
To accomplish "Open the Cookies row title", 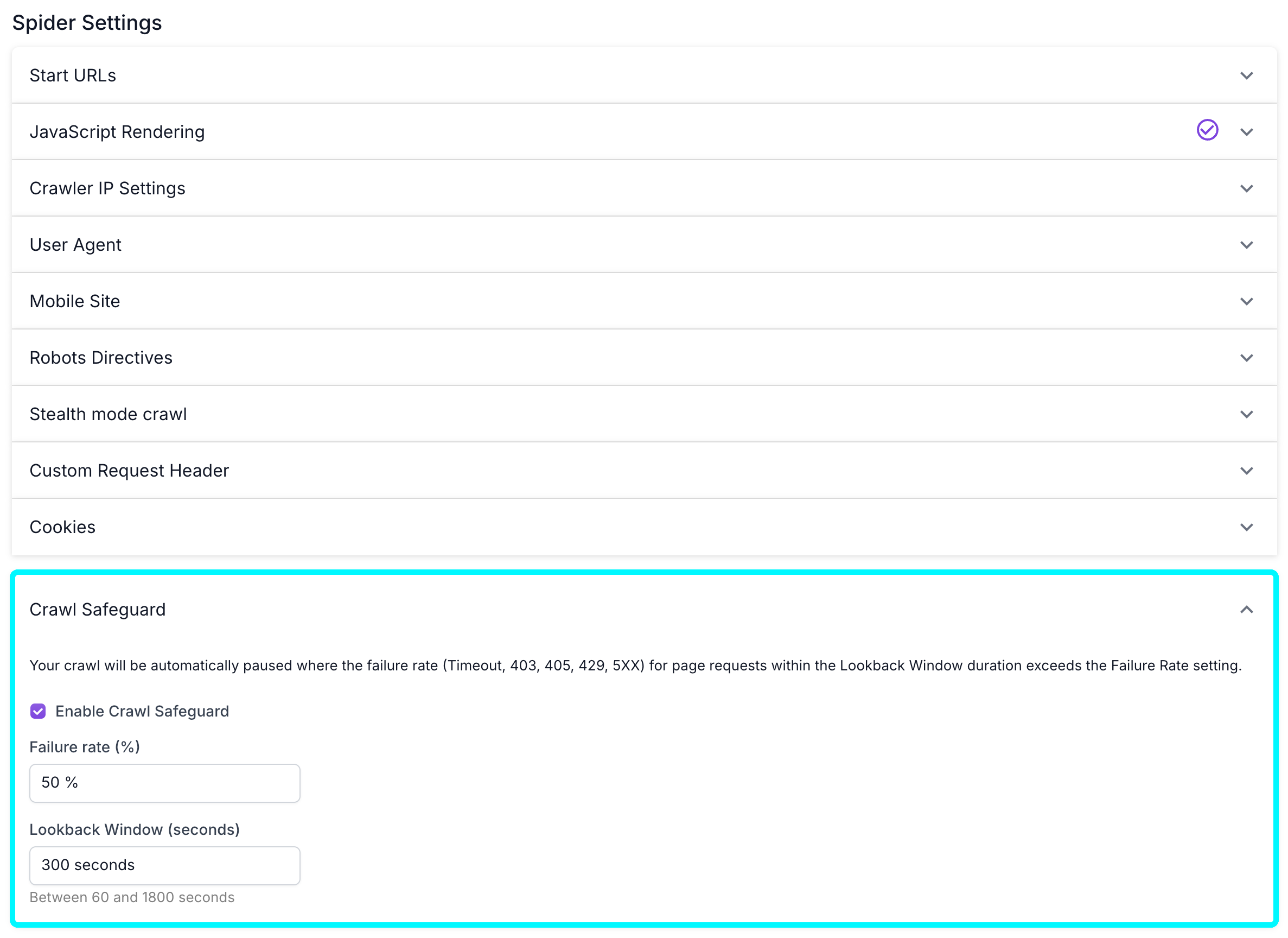I will (62, 527).
